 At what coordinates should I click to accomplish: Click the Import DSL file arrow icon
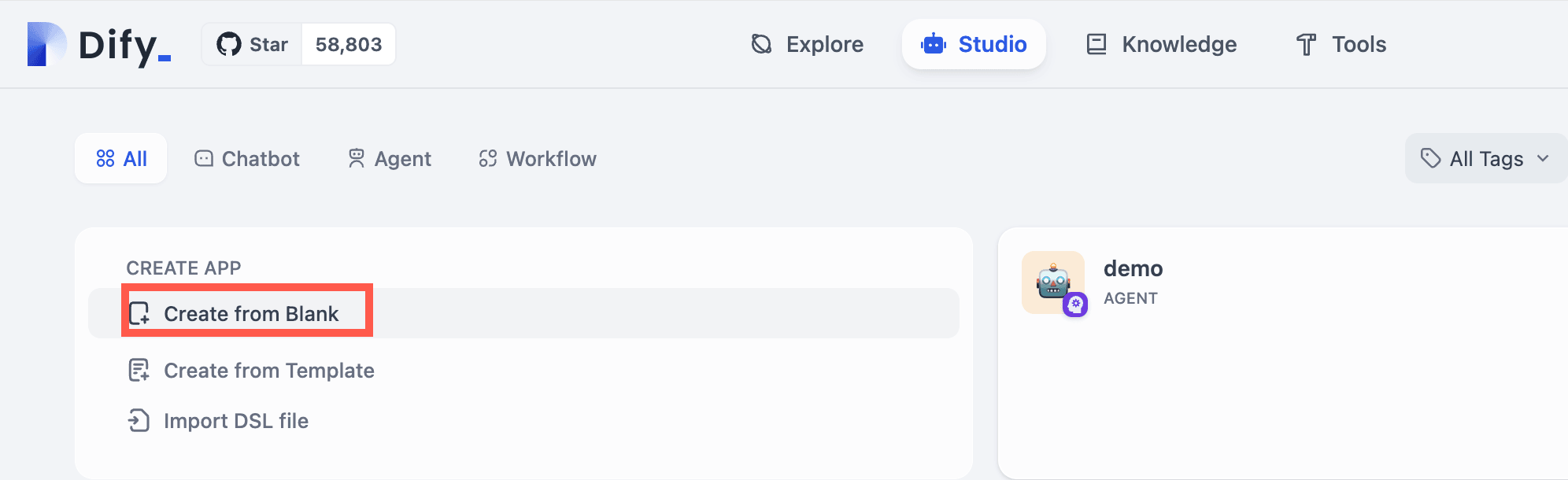click(140, 420)
